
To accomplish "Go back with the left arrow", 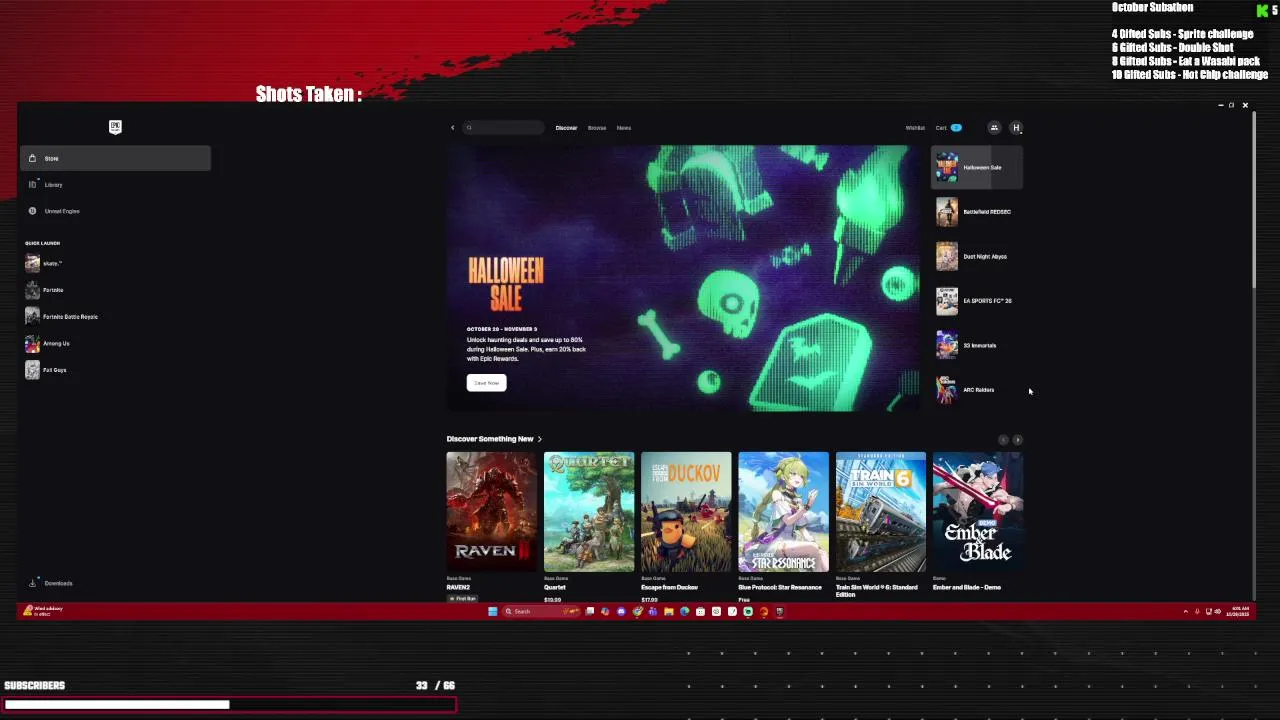I will coord(452,128).
